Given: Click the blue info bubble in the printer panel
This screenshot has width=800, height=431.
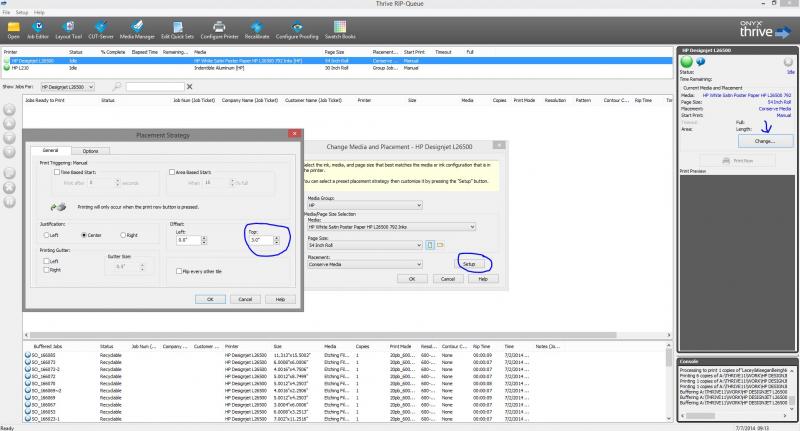Looking at the screenshot, I should click(701, 61).
